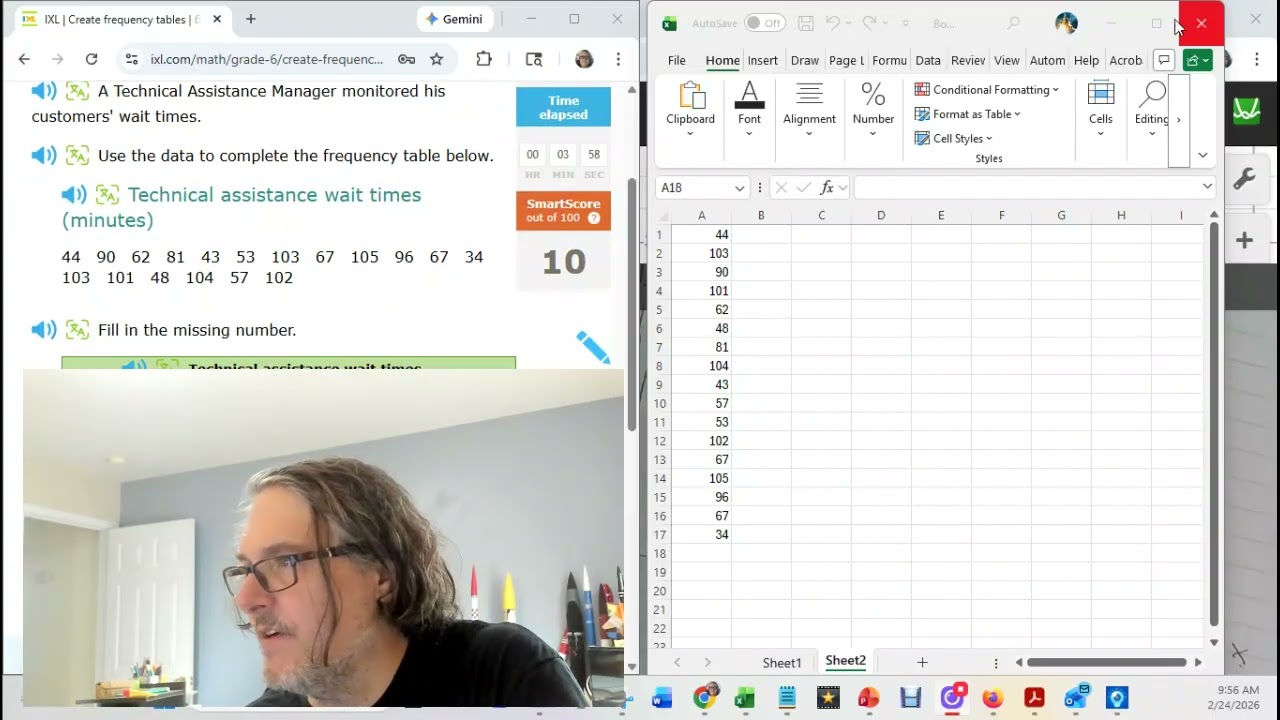Open Format as Table dropdown
Image resolution: width=1280 pixels, height=720 pixels.
(x=968, y=114)
